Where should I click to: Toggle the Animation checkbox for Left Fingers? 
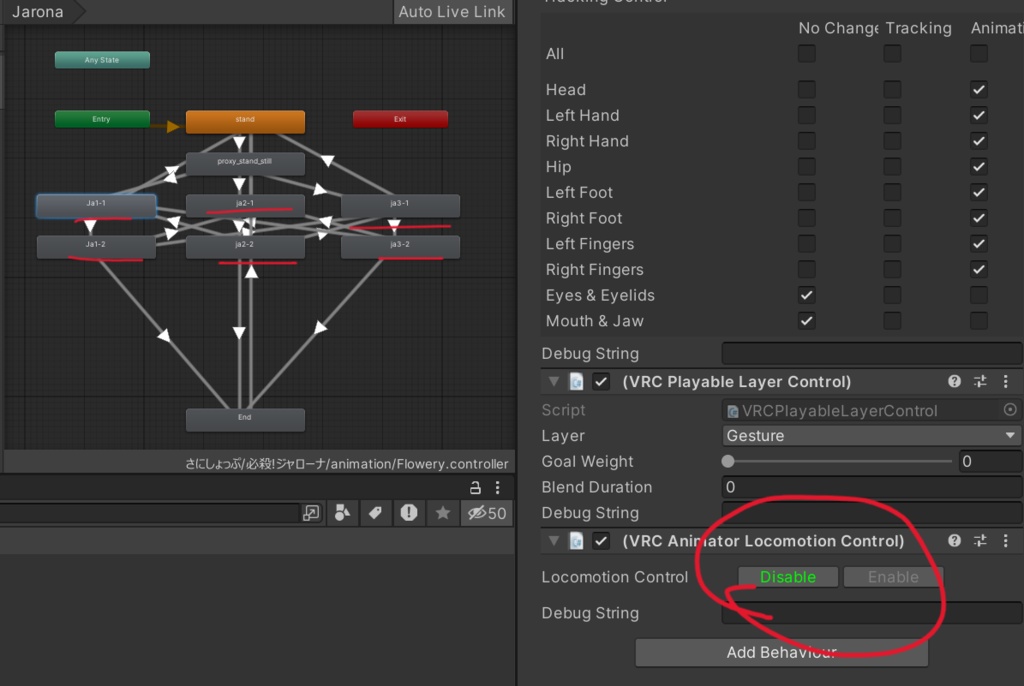(978, 244)
